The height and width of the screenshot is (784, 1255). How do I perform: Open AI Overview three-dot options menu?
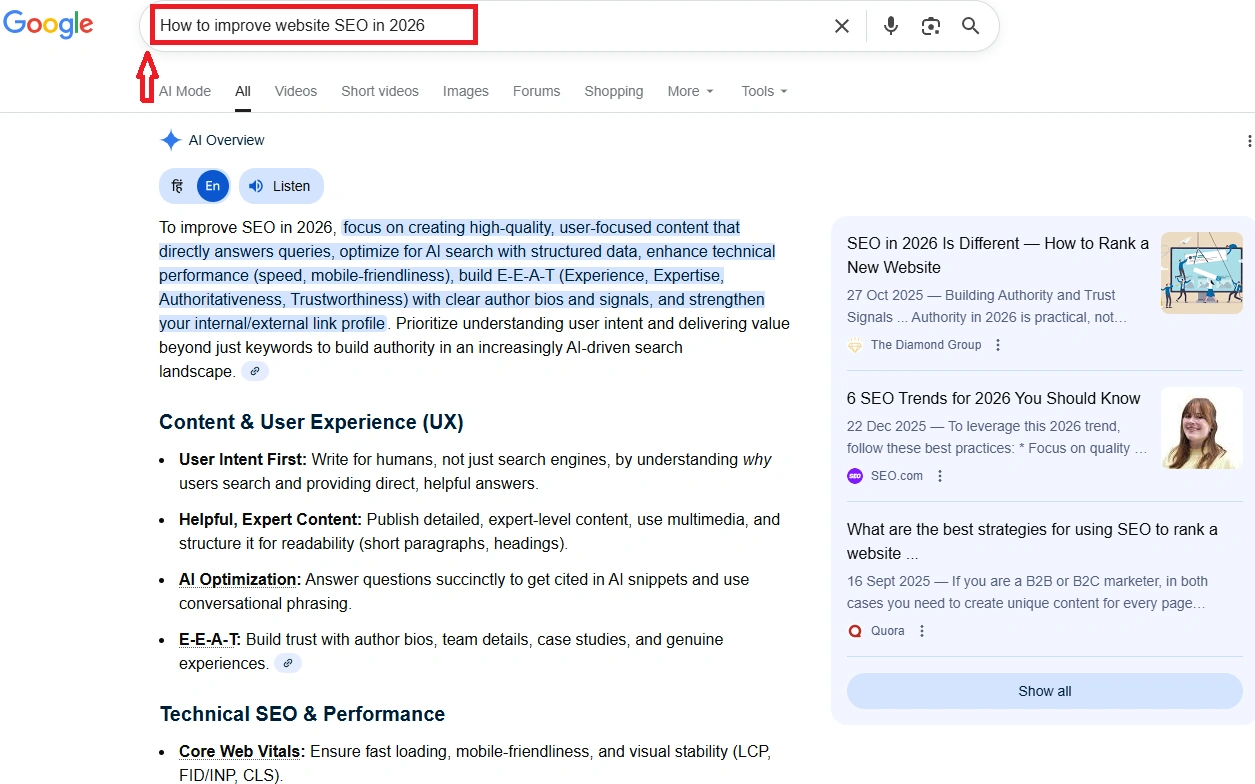[1248, 141]
